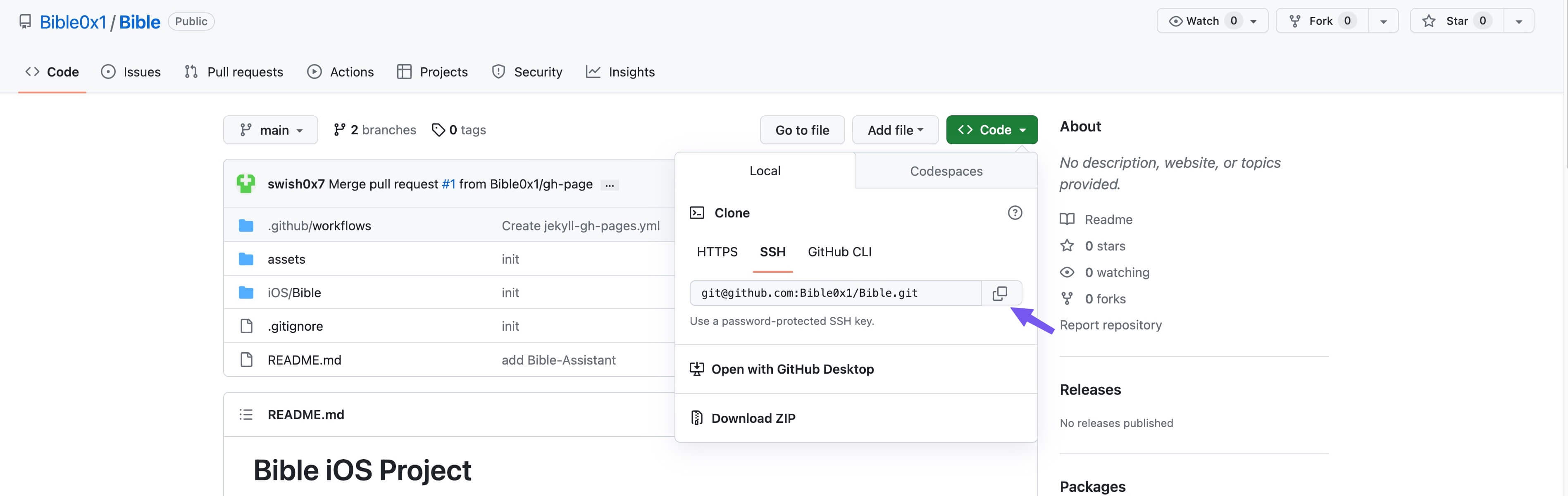The width and height of the screenshot is (1568, 496).
Task: Expand commit message ellipsis button
Action: (x=609, y=185)
